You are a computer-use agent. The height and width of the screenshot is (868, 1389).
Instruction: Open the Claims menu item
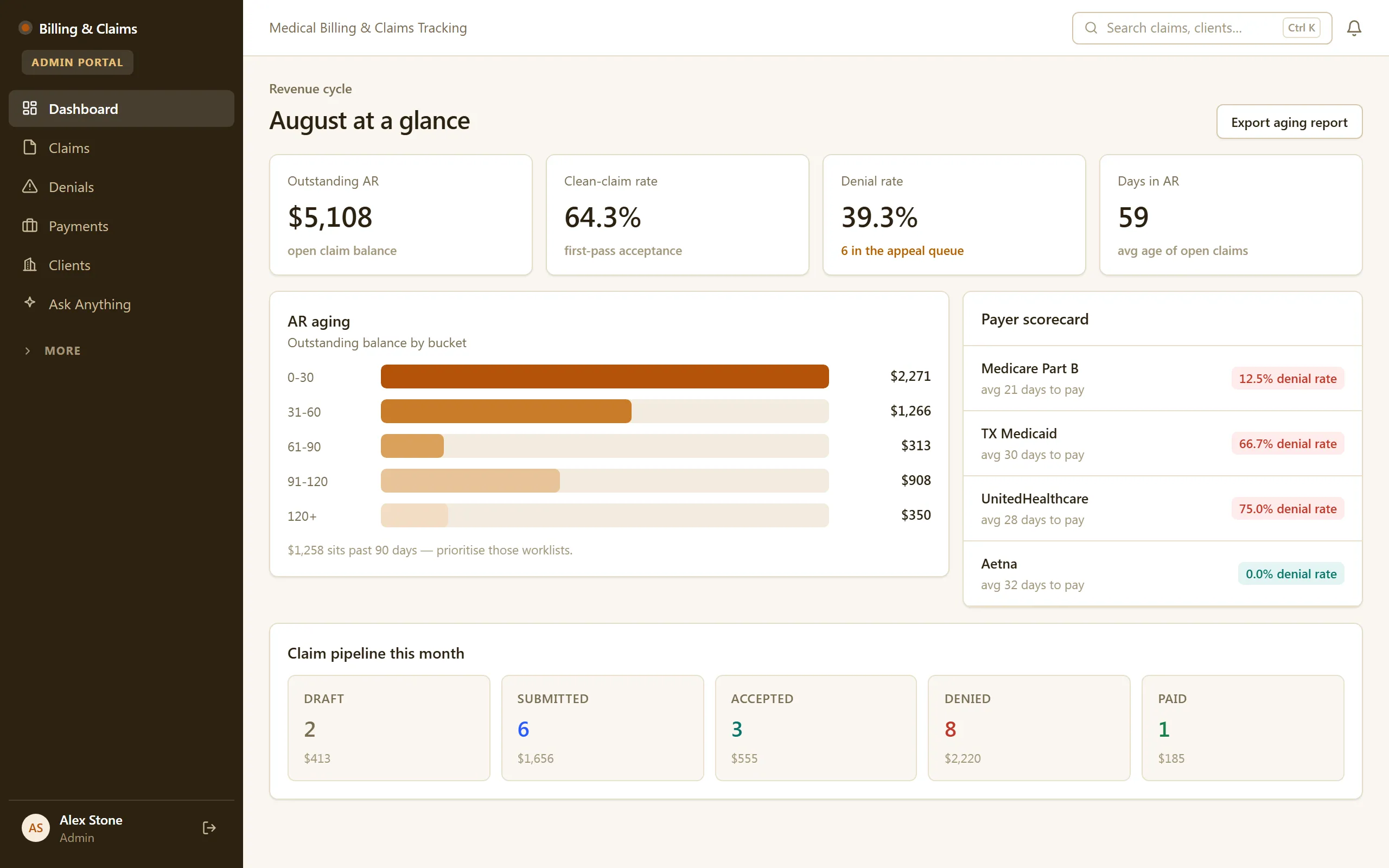[121, 148]
